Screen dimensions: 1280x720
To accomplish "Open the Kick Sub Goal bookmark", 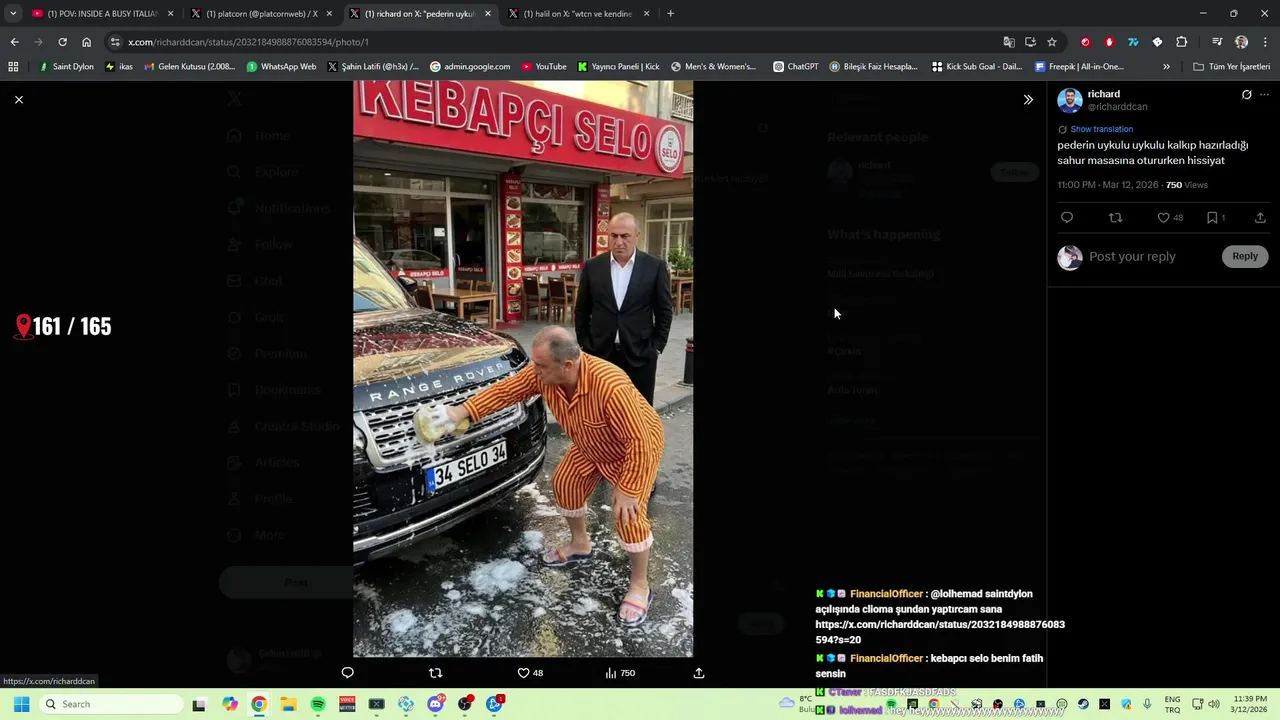I will click(977, 67).
